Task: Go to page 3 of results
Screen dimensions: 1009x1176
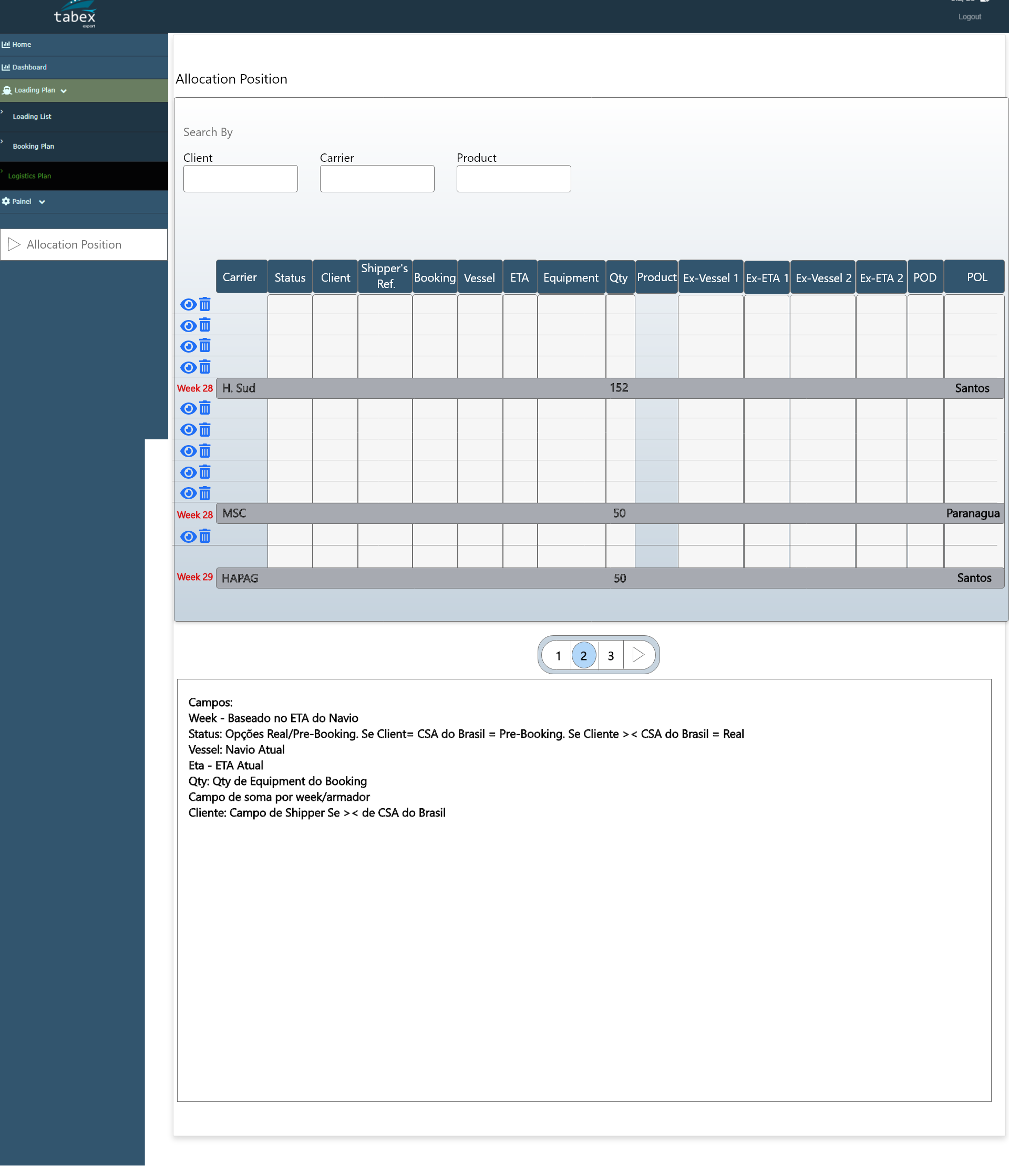Action: (x=611, y=656)
